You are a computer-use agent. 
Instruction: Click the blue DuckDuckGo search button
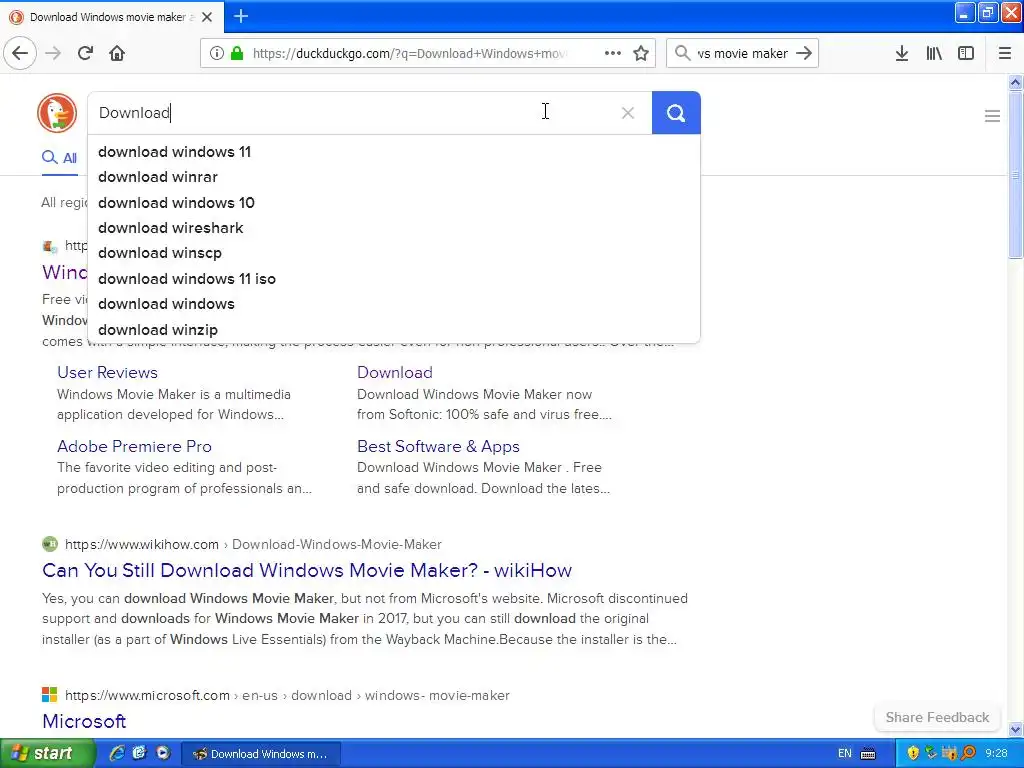(x=676, y=113)
